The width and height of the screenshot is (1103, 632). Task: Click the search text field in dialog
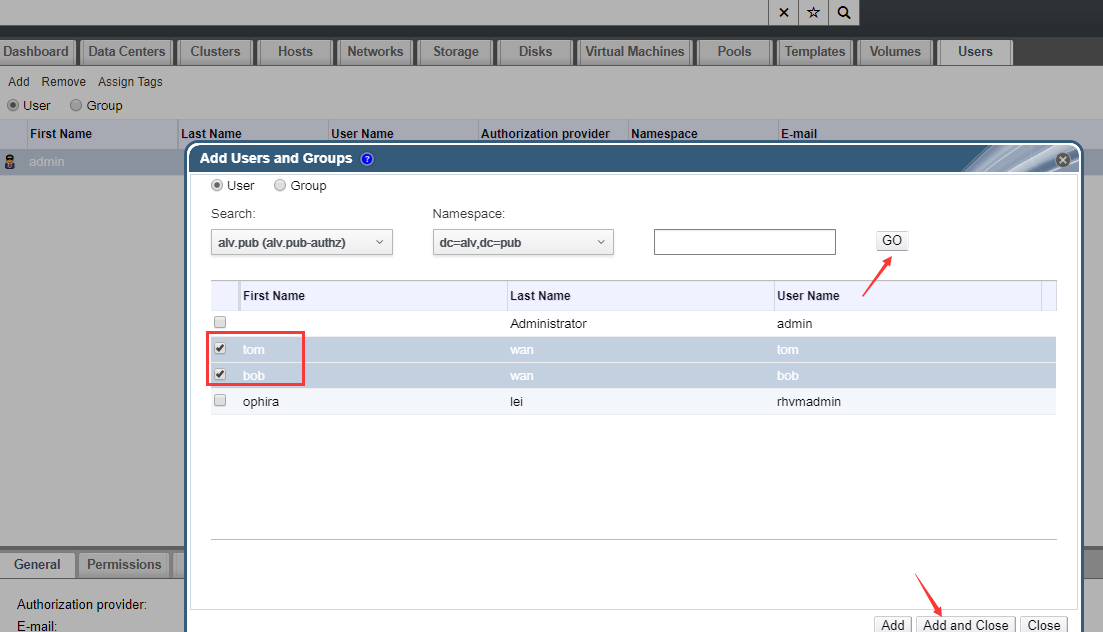(744, 242)
